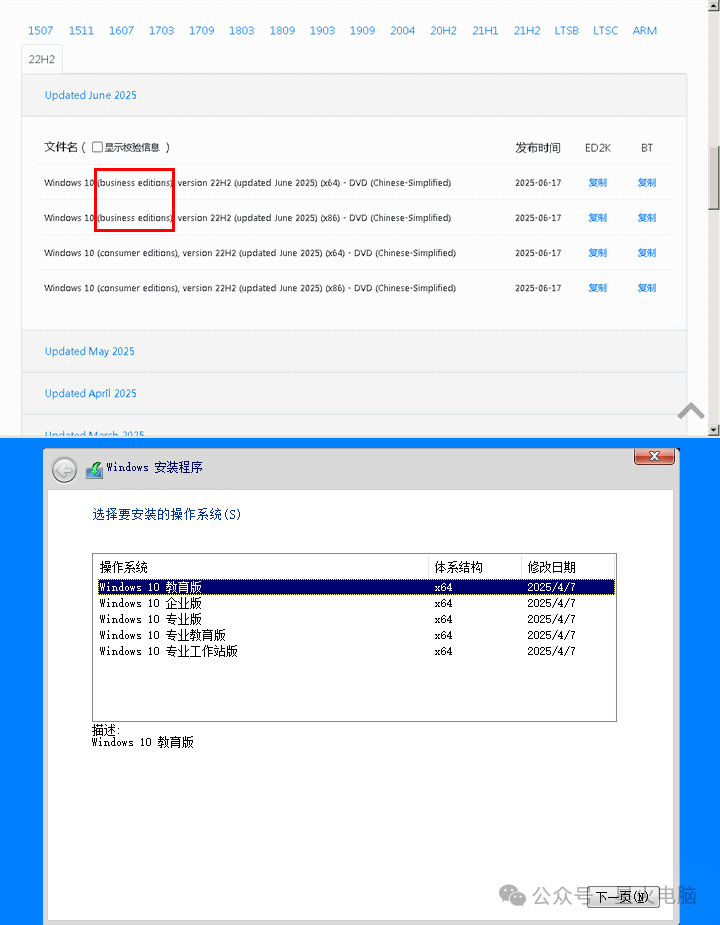Open the 2004 version tab
The image size is (720, 925).
pyautogui.click(x=402, y=31)
